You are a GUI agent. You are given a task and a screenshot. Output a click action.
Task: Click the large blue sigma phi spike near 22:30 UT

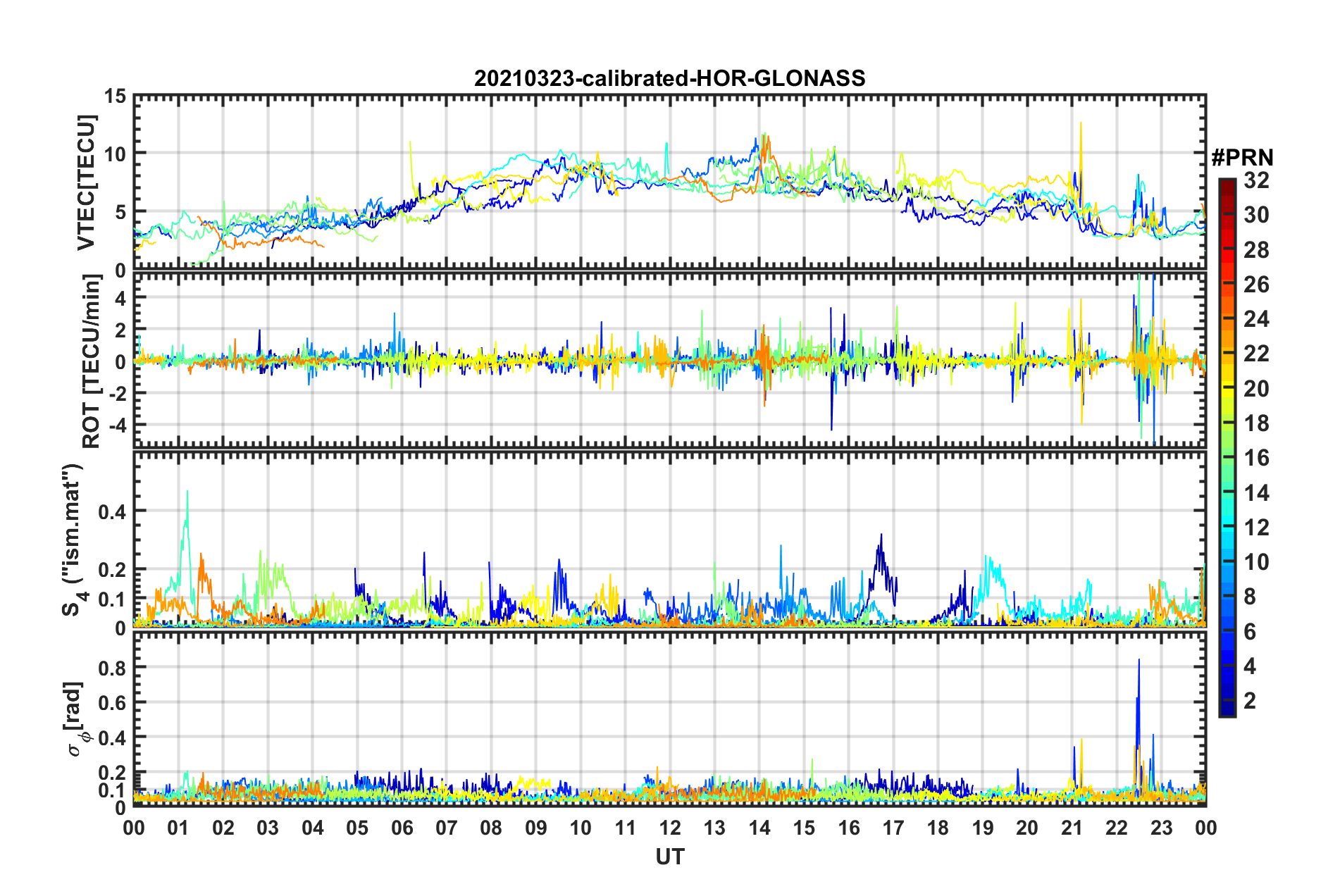pos(1139,697)
